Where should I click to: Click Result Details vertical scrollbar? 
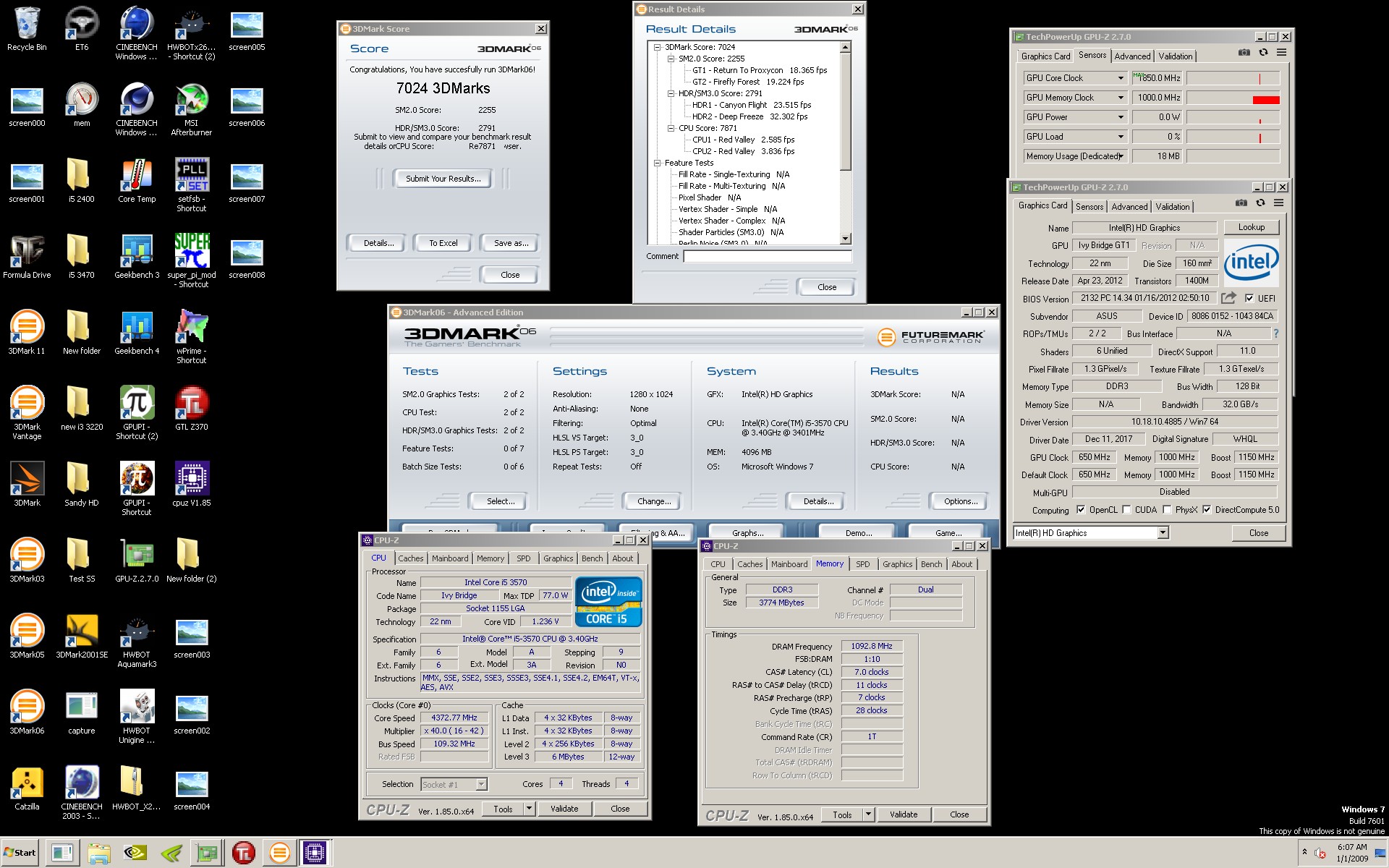(x=845, y=142)
